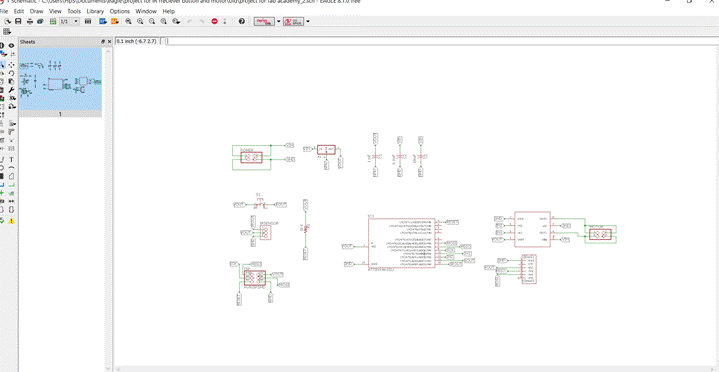Click the Zoom to fit icon
The width and height of the screenshot is (719, 372).
[128, 21]
